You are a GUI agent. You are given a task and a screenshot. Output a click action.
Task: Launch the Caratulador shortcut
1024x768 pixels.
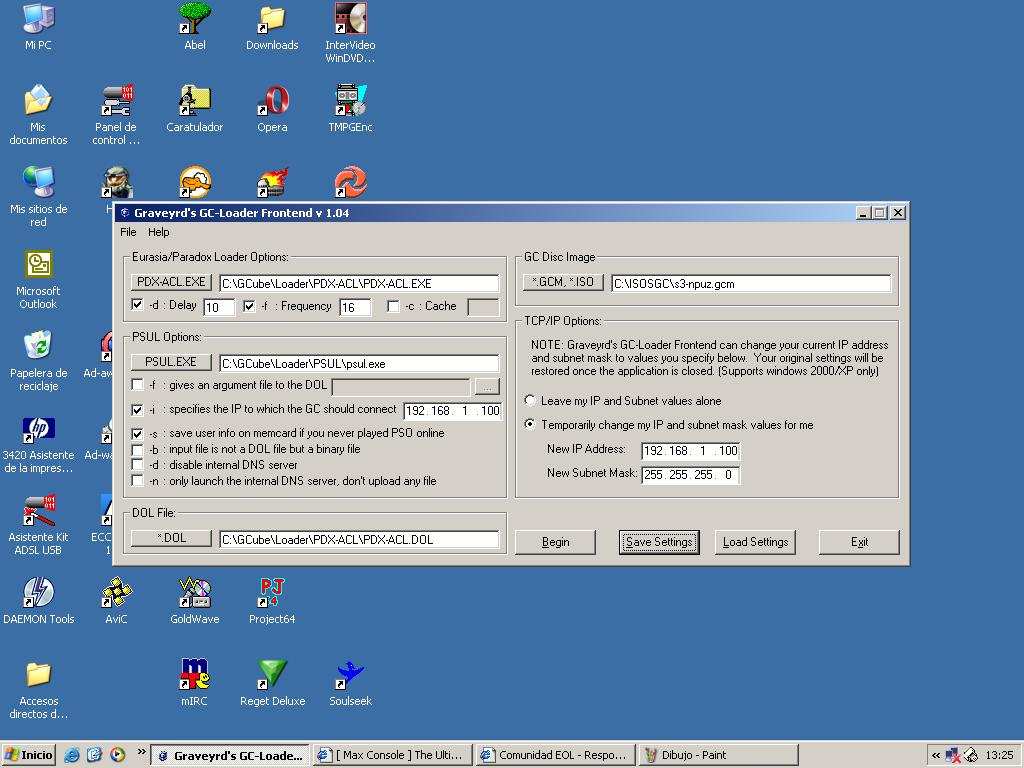[195, 108]
